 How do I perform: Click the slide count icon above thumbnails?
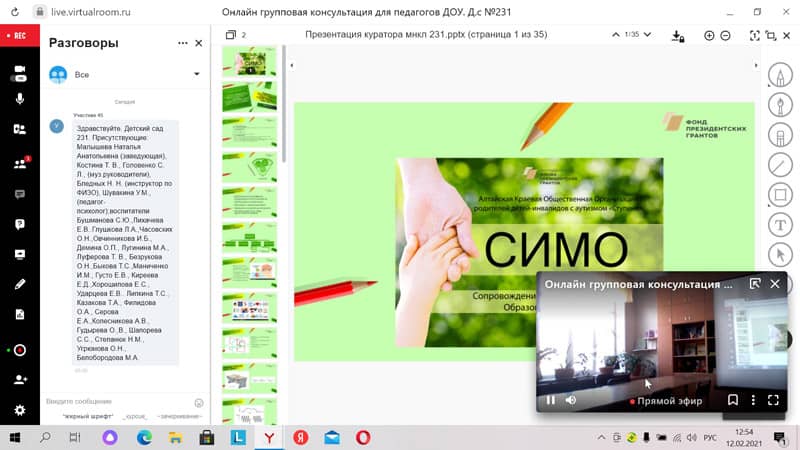click(x=231, y=35)
